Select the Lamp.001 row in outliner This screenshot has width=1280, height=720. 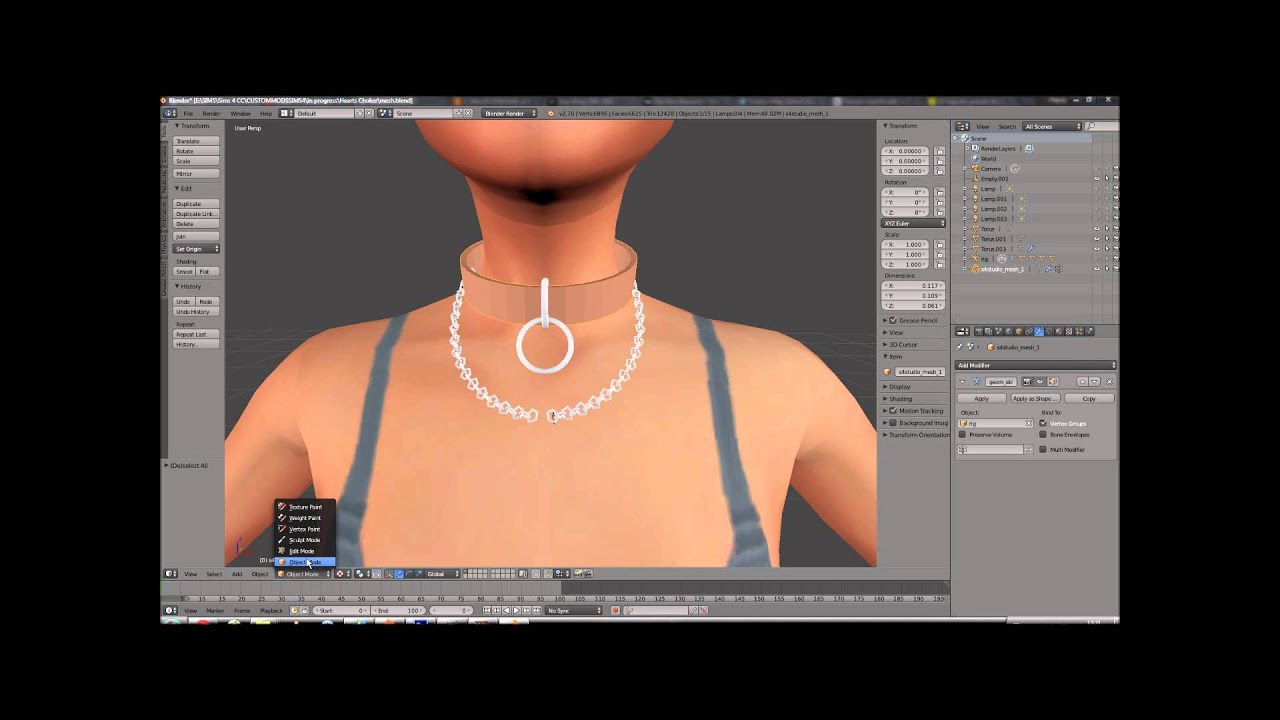point(994,199)
